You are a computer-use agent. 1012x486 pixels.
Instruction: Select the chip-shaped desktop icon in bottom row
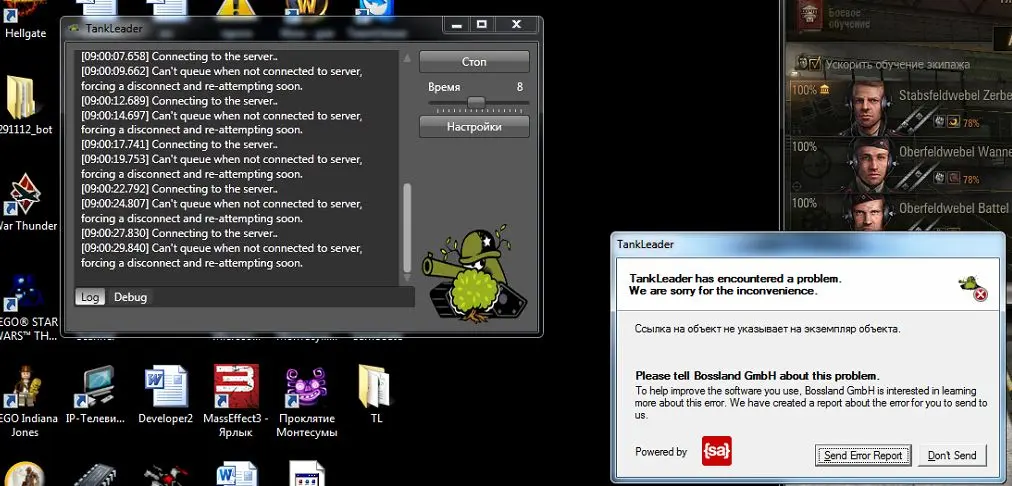coord(94,474)
